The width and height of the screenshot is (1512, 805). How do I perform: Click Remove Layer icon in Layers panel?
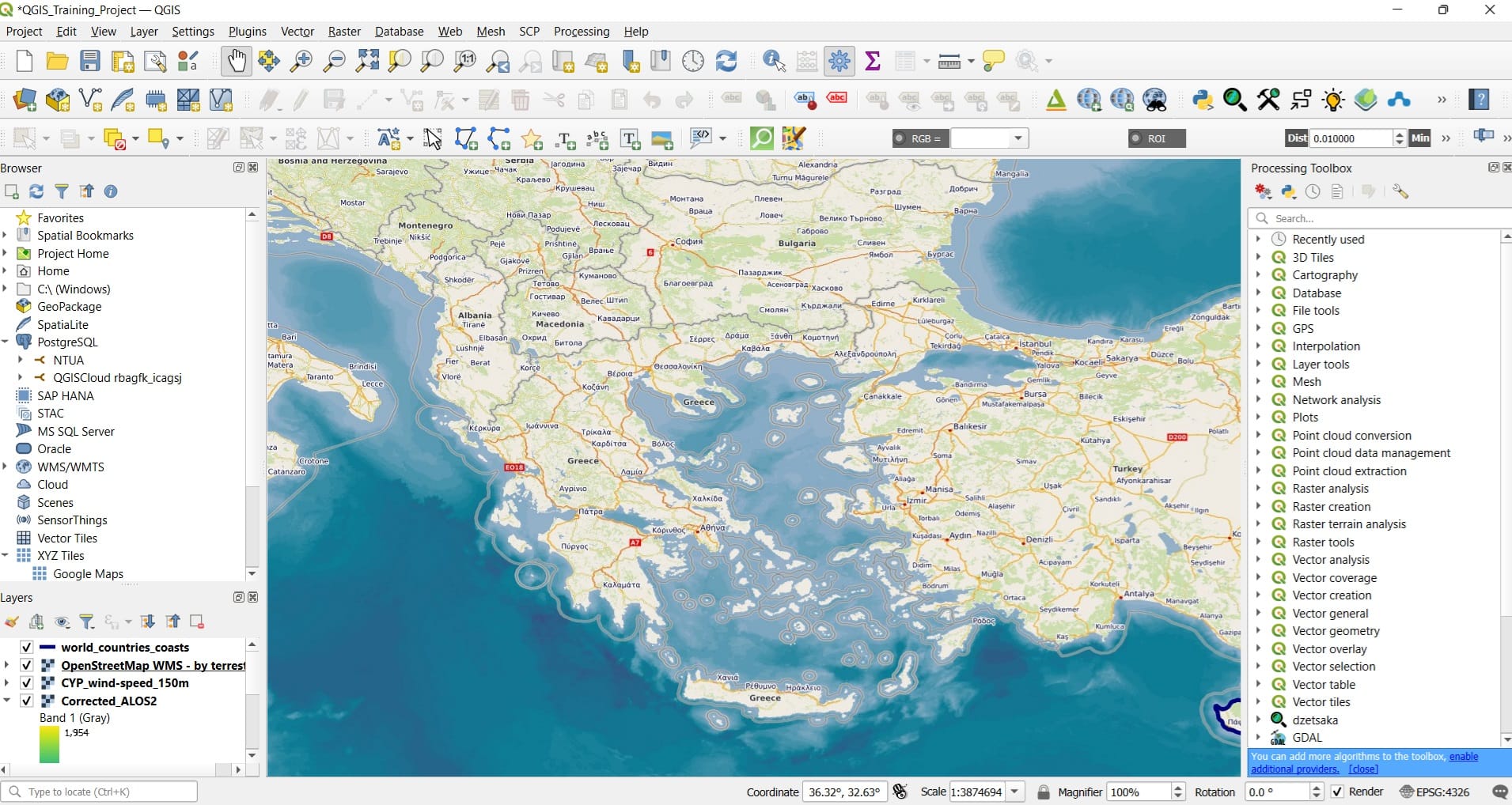pyautogui.click(x=197, y=622)
